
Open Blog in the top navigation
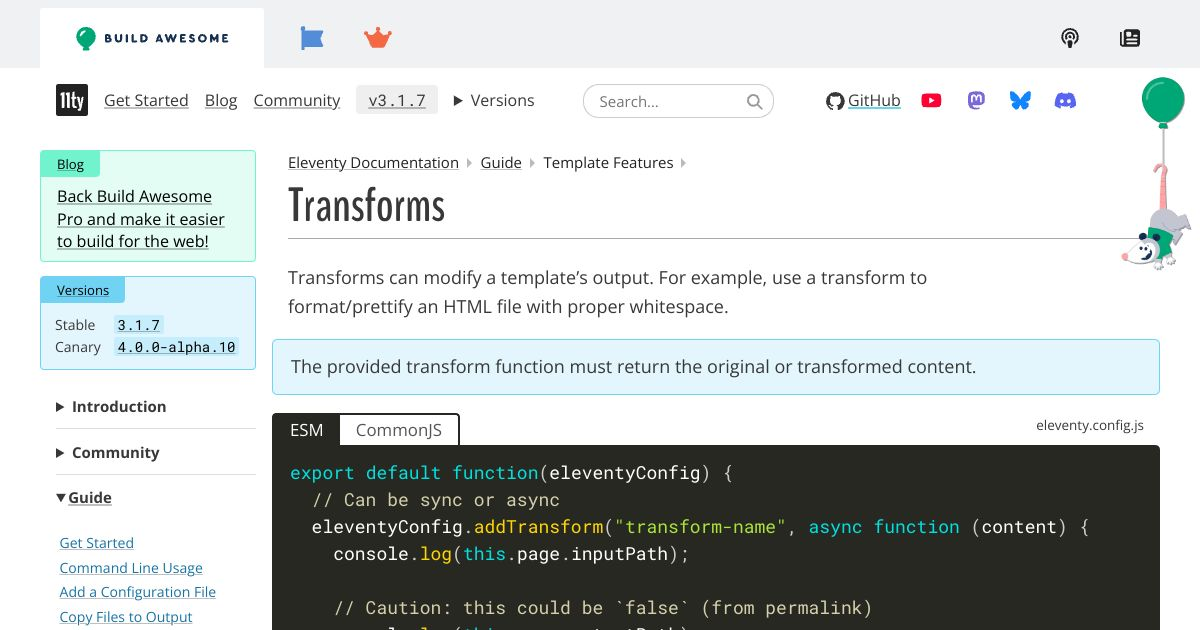(x=221, y=100)
